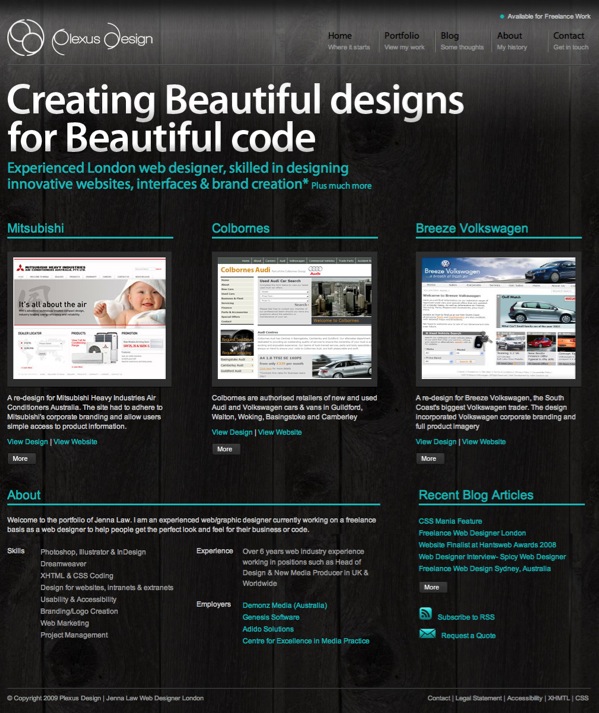Open Centre for Excellence in Media Practice
Screen dimensions: 599x713
pos(306,641)
